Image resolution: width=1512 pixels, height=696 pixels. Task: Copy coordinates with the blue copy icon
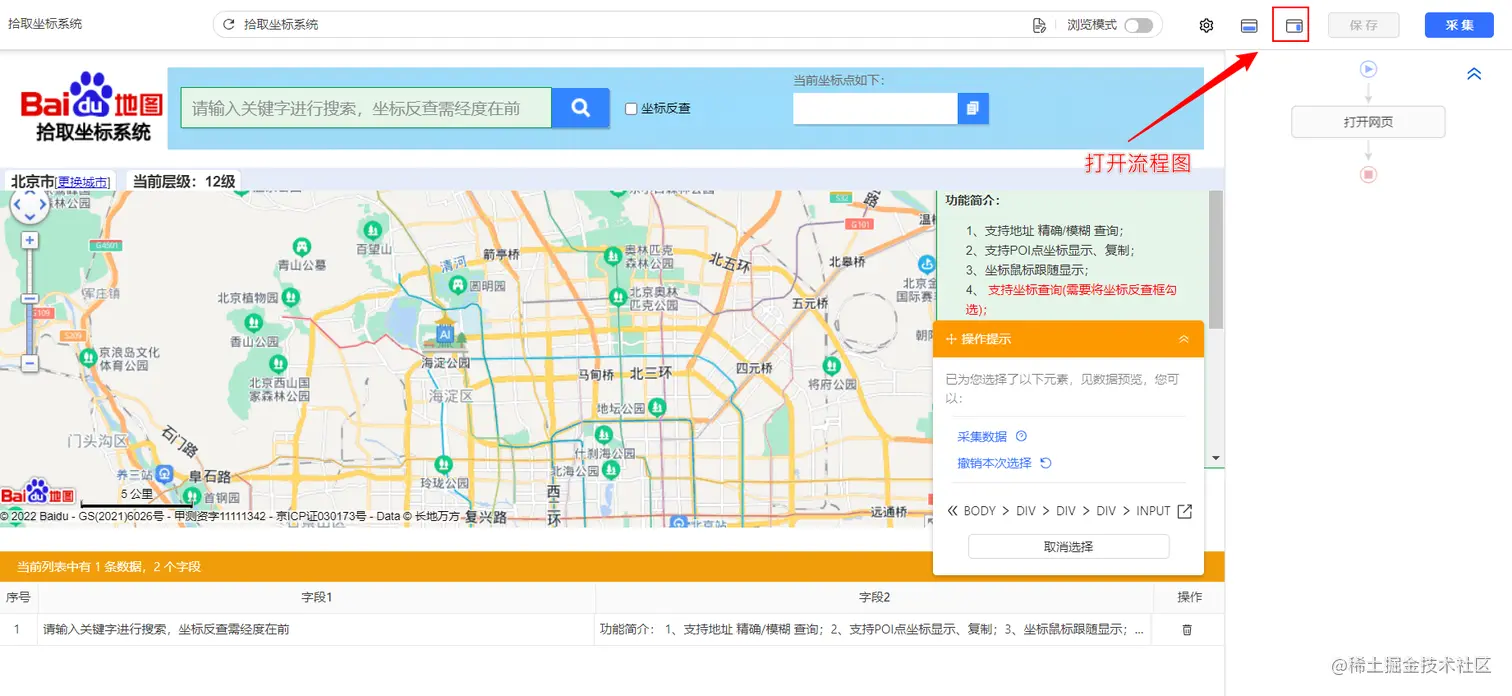[973, 108]
